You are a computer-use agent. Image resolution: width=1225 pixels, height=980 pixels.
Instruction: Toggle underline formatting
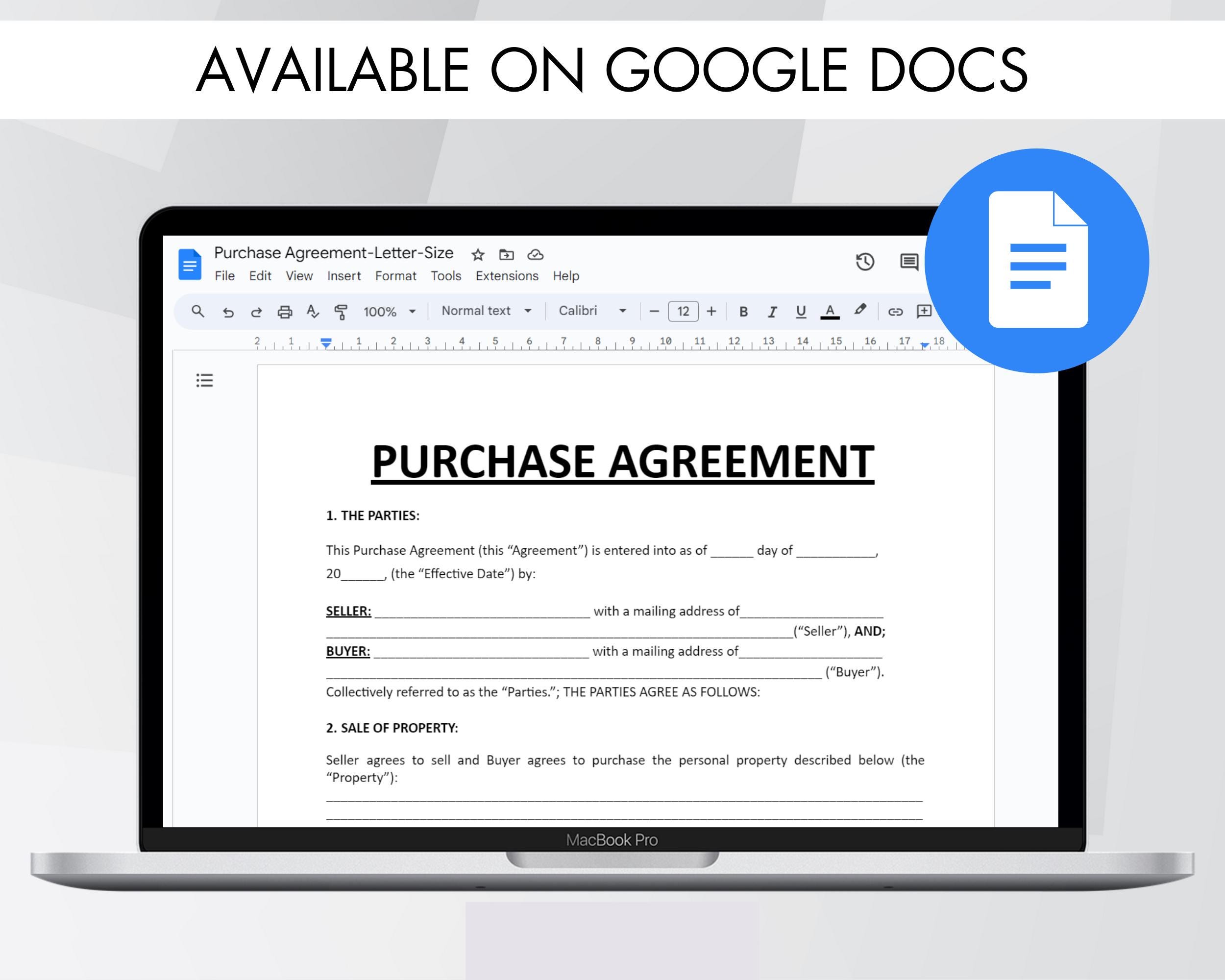pos(801,311)
